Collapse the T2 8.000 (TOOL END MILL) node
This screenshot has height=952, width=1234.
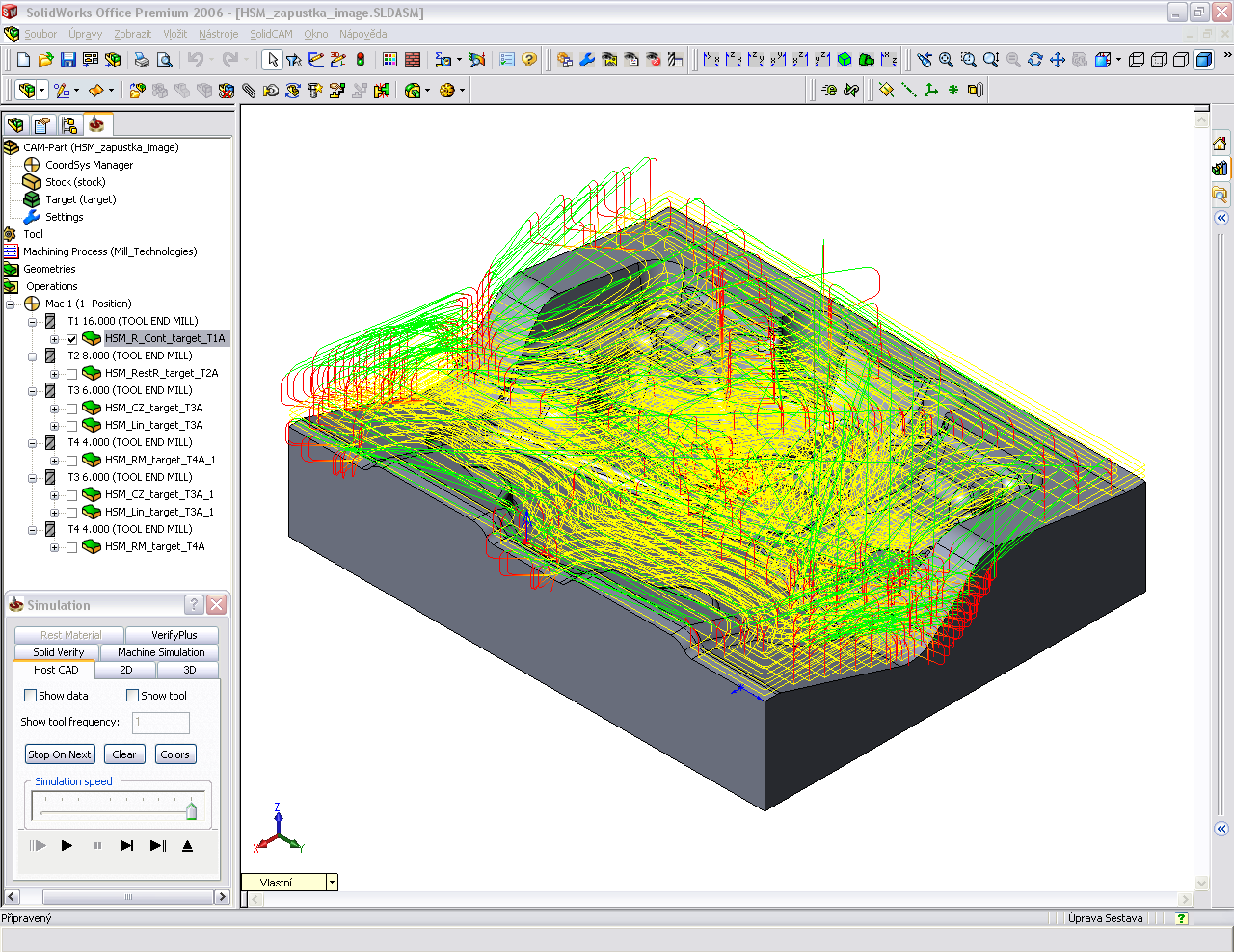[32, 357]
